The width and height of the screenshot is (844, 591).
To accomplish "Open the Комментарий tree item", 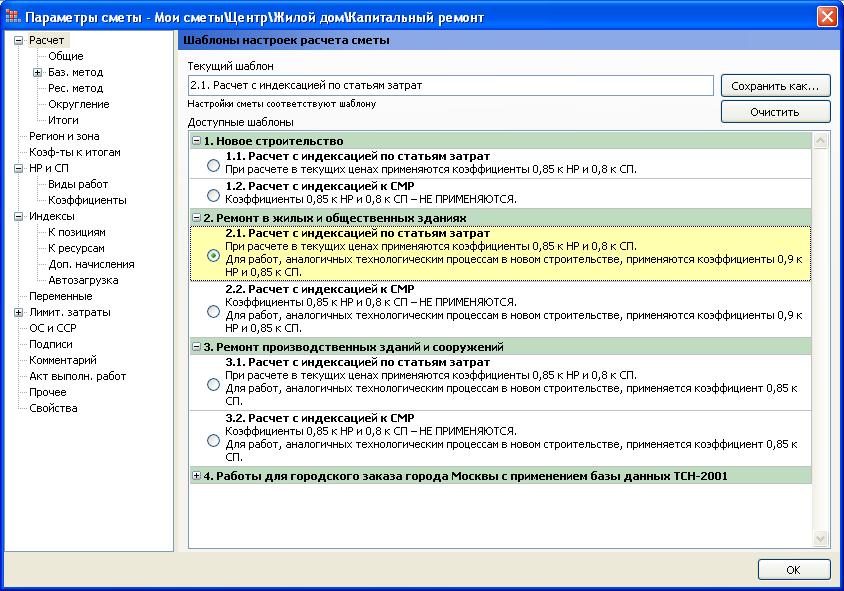I will [x=62, y=360].
